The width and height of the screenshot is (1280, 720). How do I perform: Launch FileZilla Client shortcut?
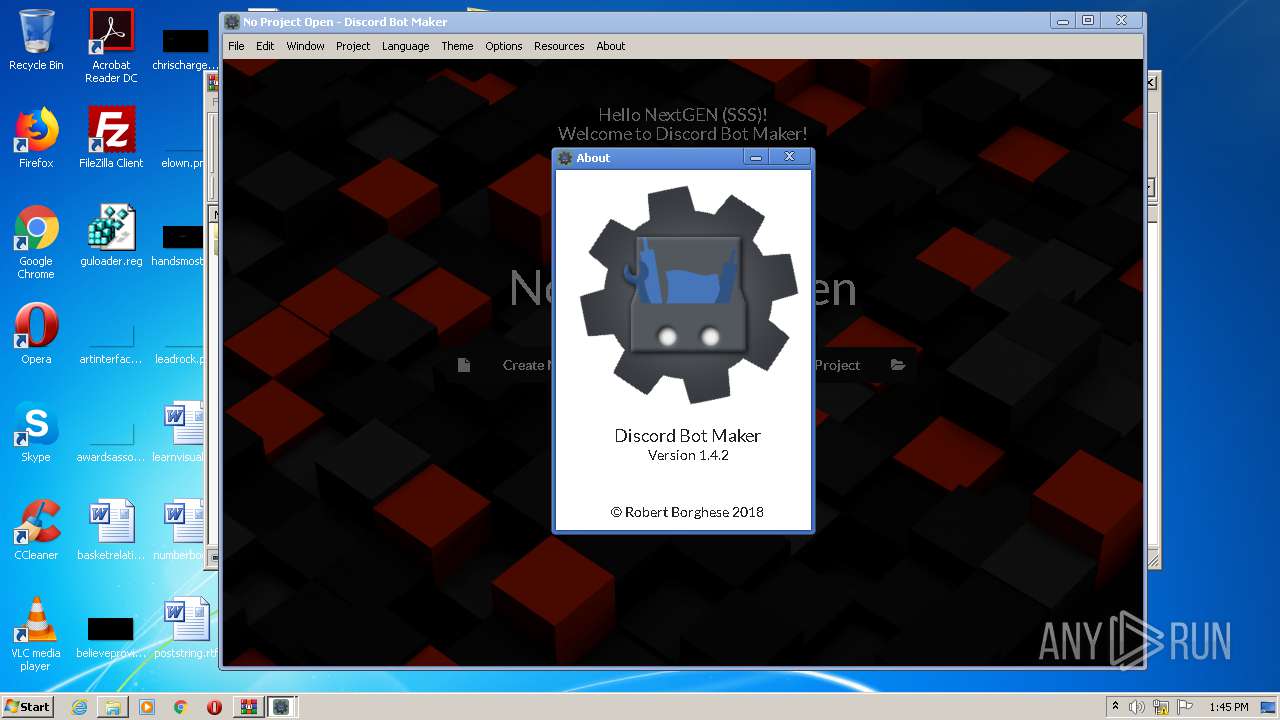pos(111,138)
